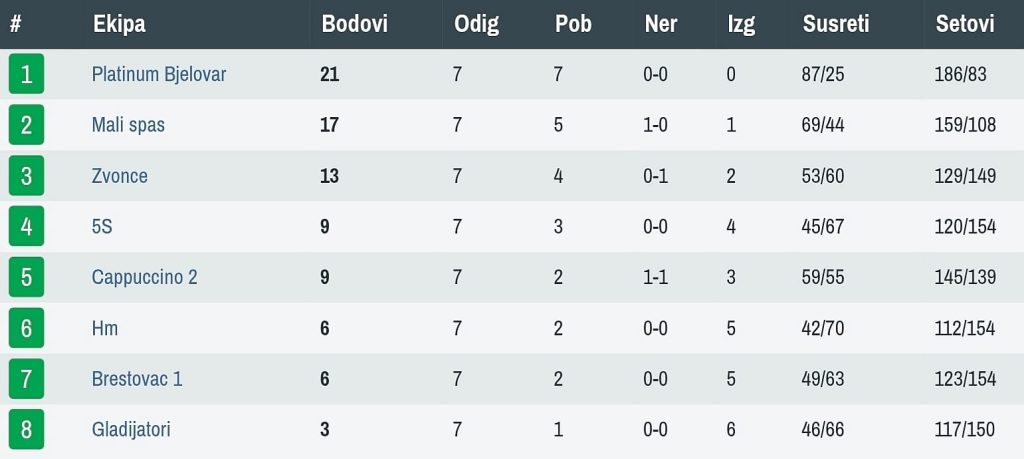Click the Ekipa column header
Viewport: 1024px width, 459px height.
tap(119, 24)
